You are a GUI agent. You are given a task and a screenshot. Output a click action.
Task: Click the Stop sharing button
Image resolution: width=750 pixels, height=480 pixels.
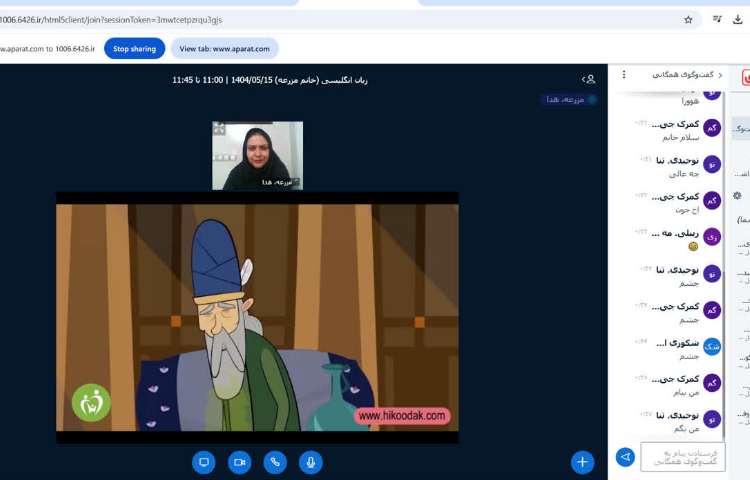coord(134,49)
